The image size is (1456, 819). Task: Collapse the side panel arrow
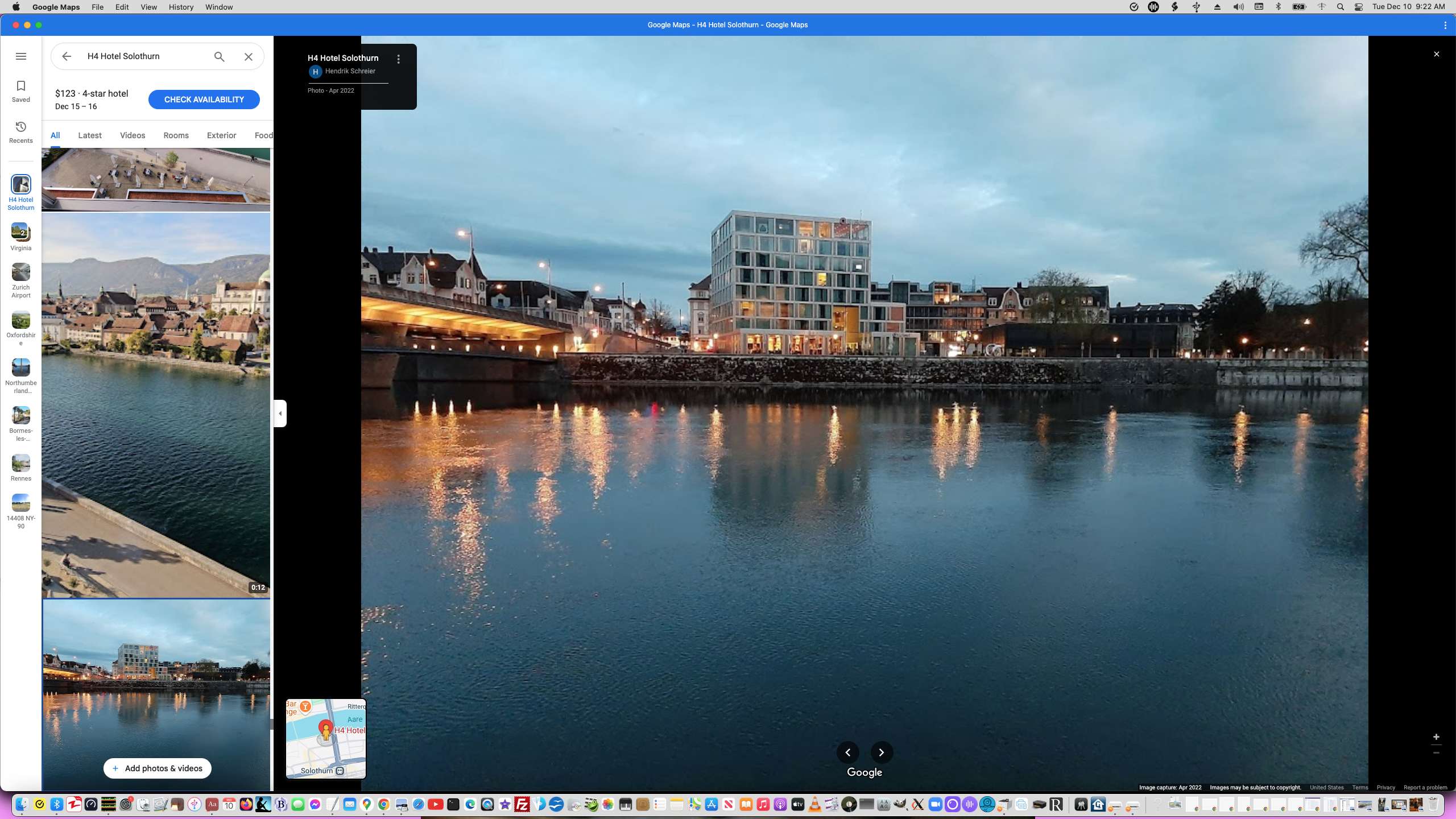pos(280,413)
